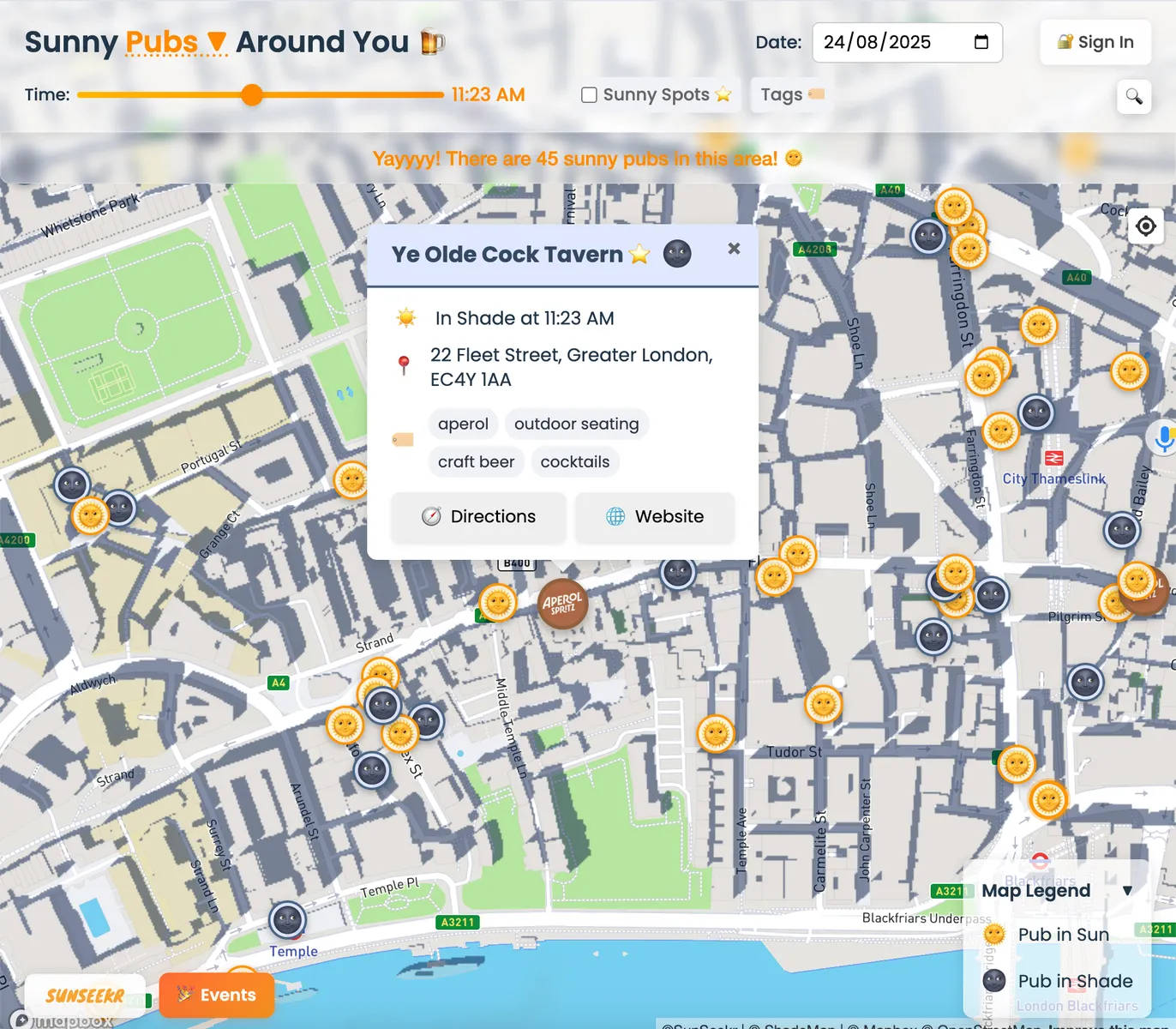Click the Aperol Spritz map marker
The height and width of the screenshot is (1029, 1176).
(562, 604)
